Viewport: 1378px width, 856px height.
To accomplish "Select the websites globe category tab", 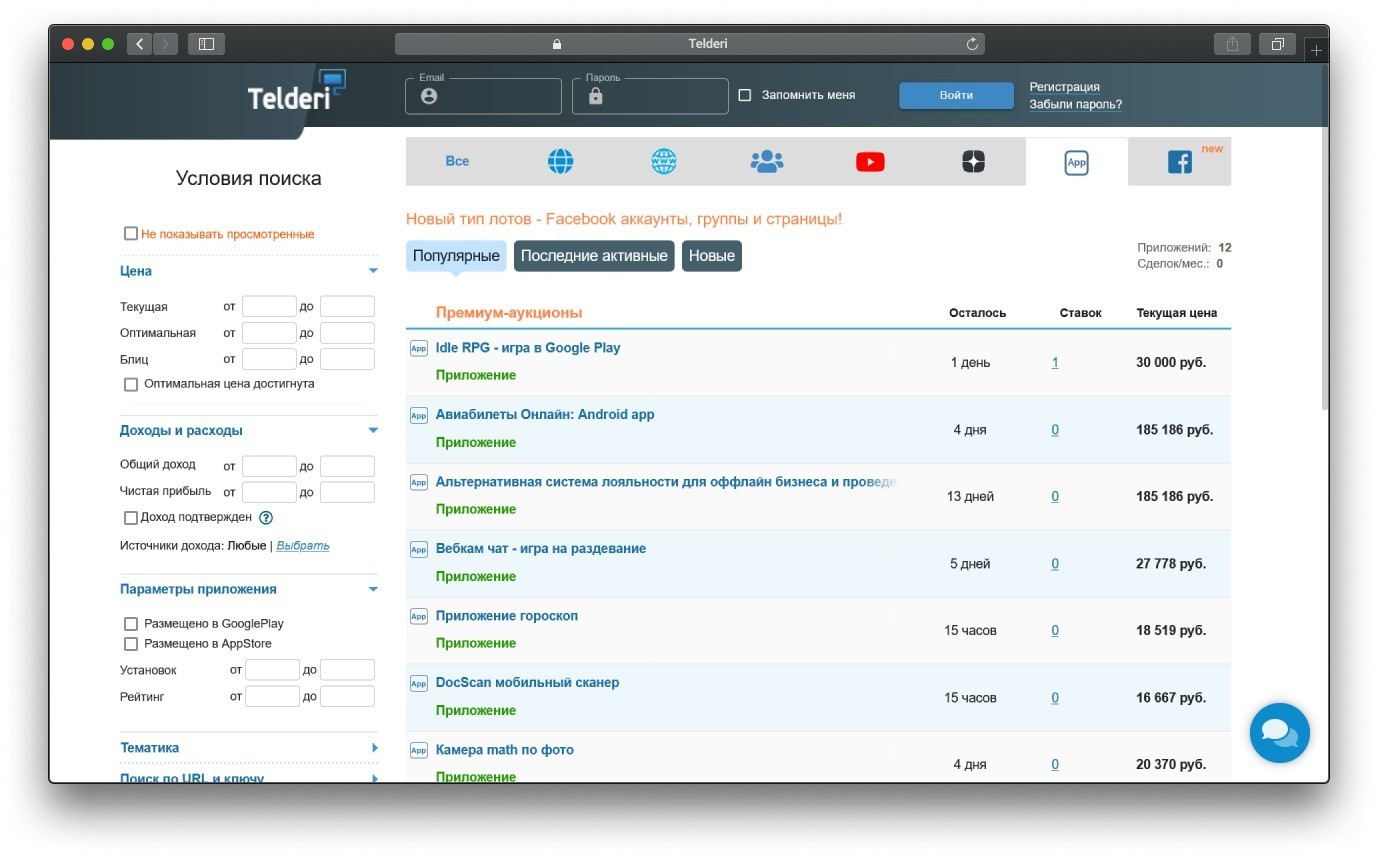I will (561, 161).
